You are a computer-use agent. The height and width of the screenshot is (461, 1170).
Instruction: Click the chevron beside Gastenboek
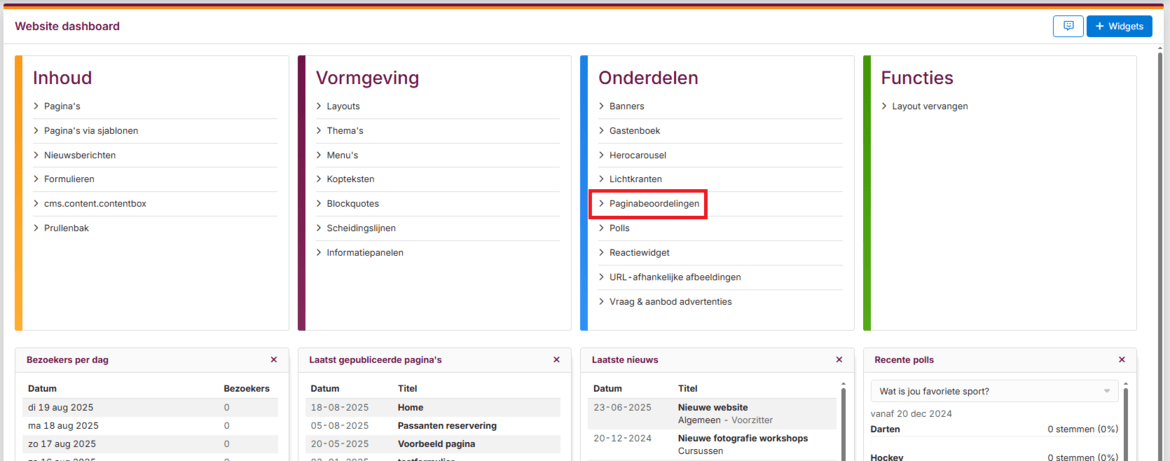(601, 131)
